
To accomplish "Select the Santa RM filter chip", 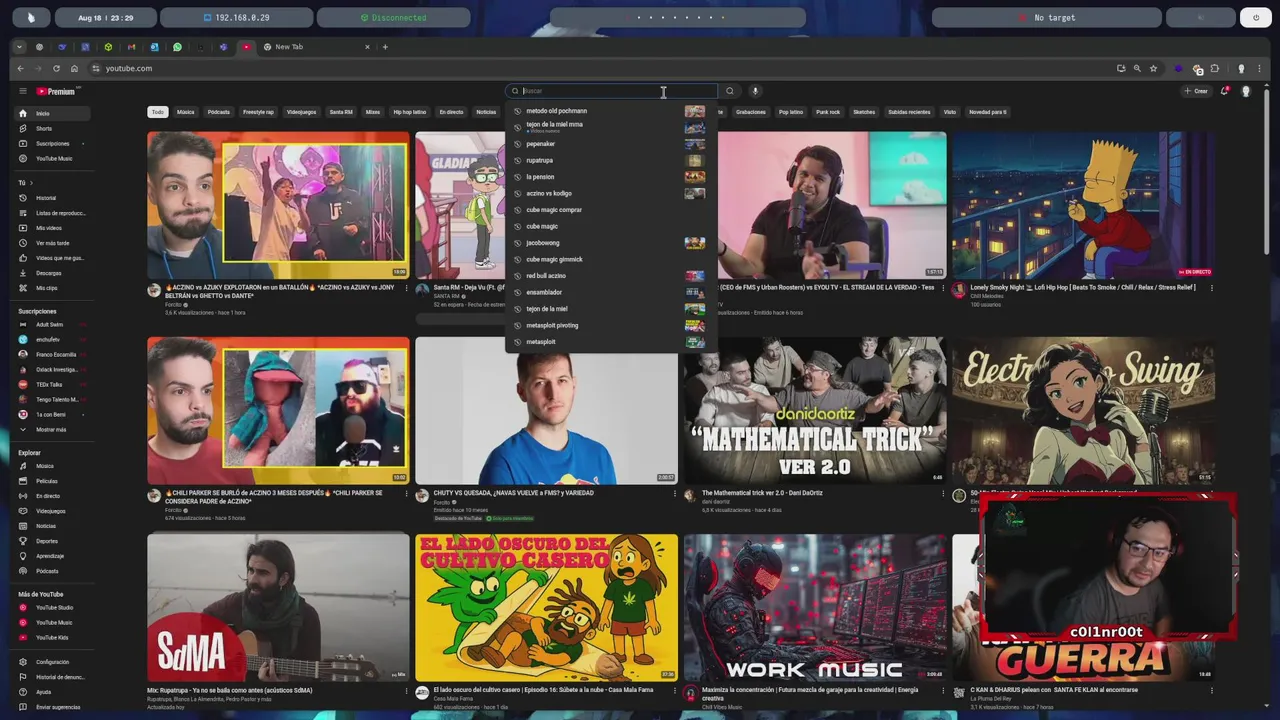I will [341, 112].
